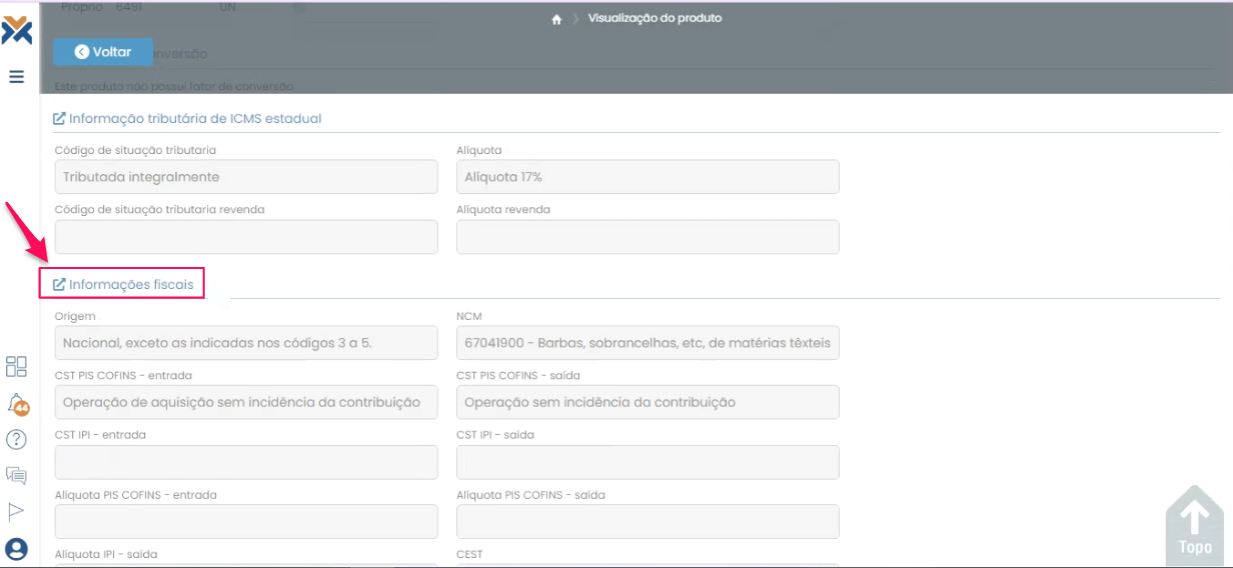Click the Origem field
This screenshot has width=1233, height=568.
tap(246, 343)
